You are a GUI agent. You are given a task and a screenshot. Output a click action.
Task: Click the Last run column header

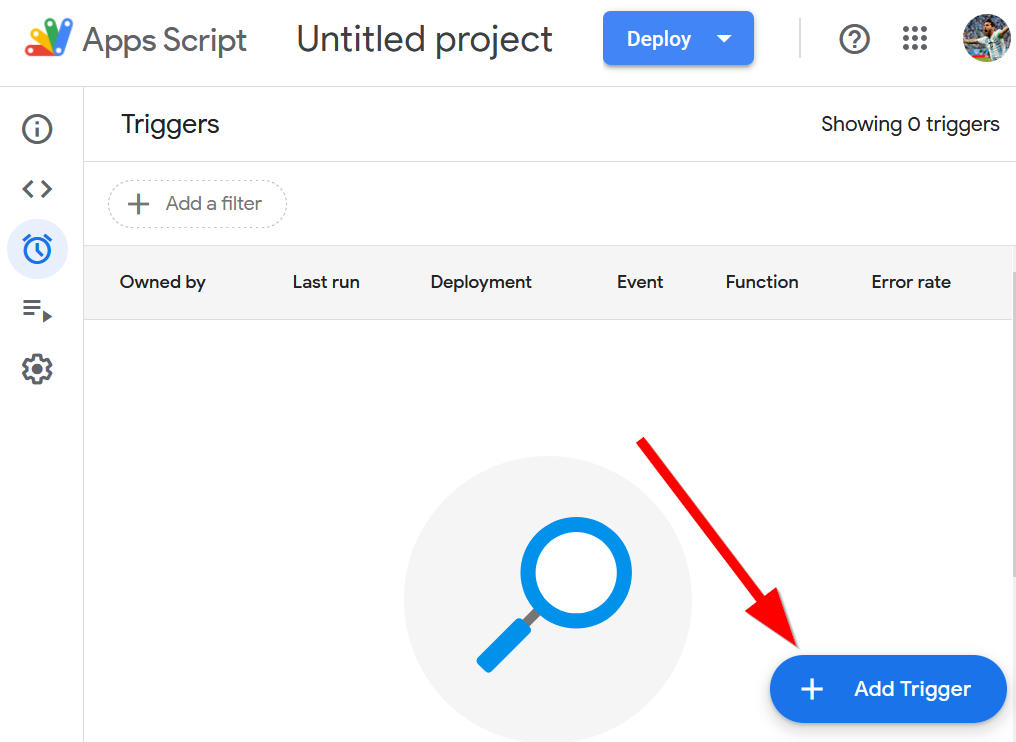(x=326, y=282)
